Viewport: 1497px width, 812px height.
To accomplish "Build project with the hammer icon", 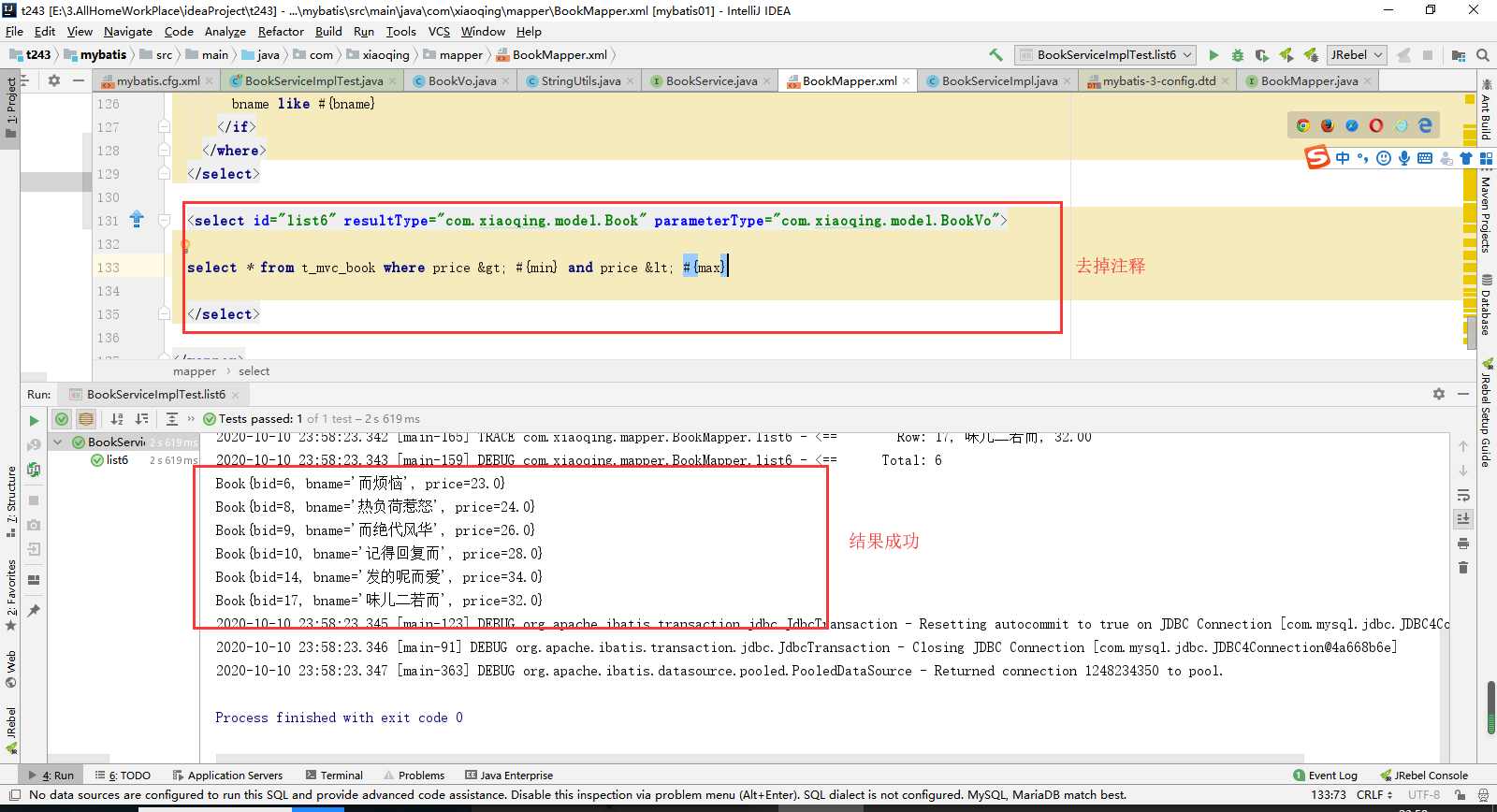I will click(x=996, y=55).
